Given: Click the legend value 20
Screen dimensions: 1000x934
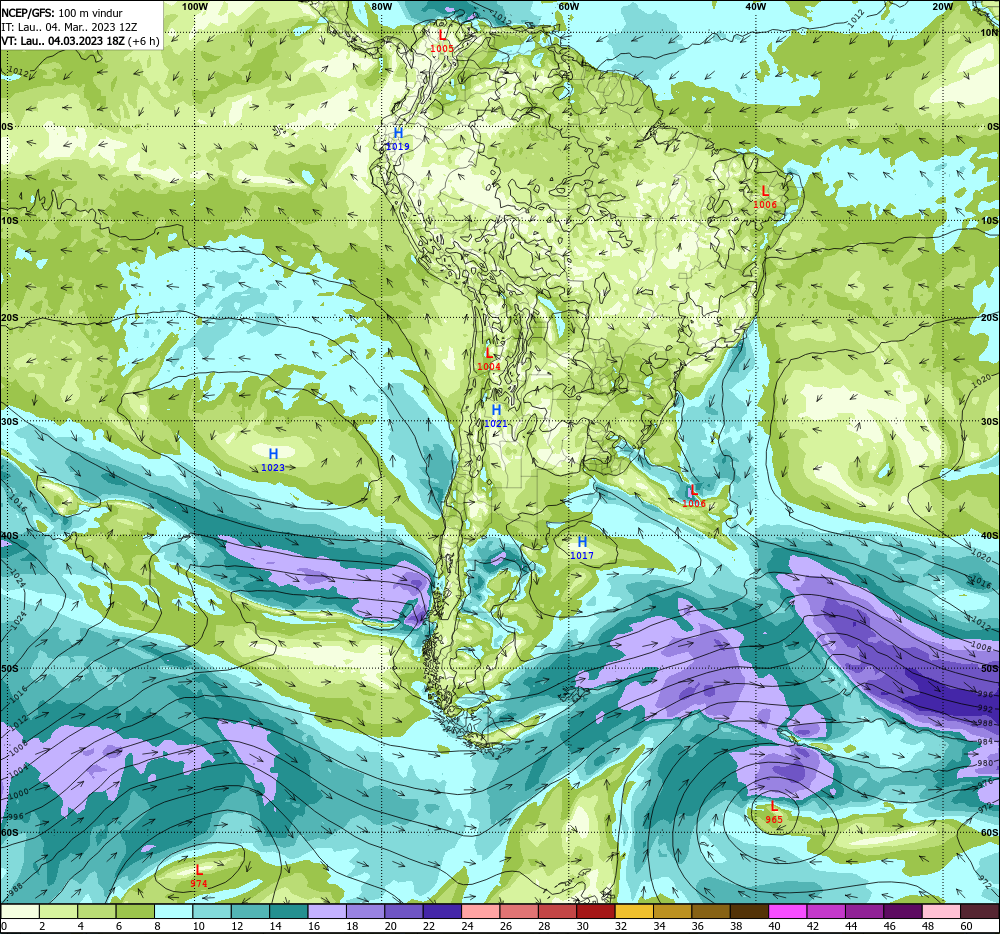Looking at the screenshot, I should click(x=390, y=926).
